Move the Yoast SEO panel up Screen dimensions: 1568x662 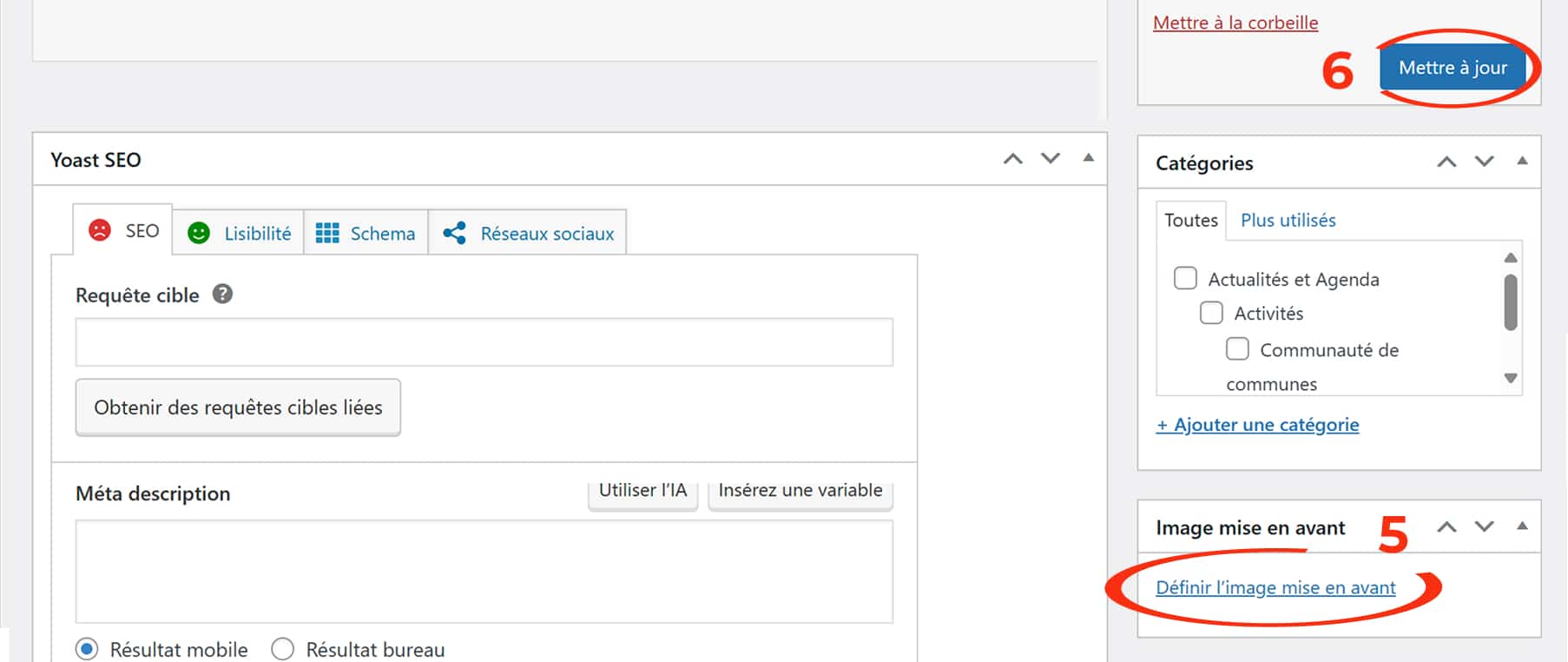tap(1012, 159)
